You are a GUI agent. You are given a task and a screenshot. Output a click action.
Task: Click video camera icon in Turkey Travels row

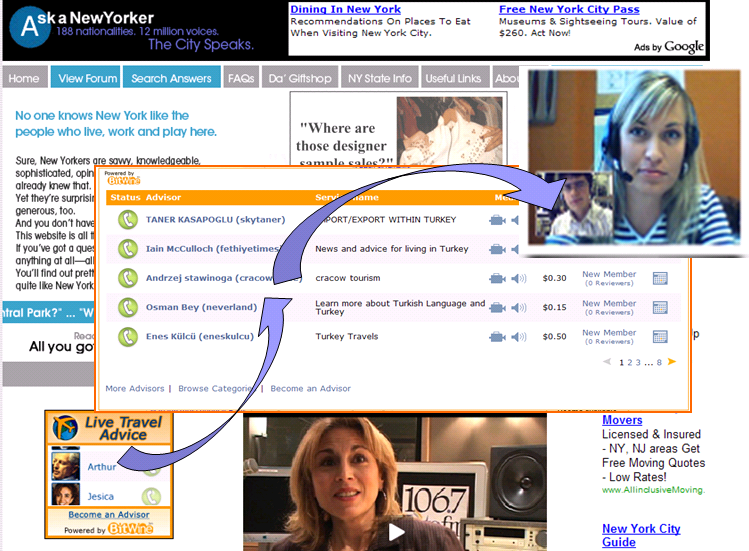[x=497, y=337]
